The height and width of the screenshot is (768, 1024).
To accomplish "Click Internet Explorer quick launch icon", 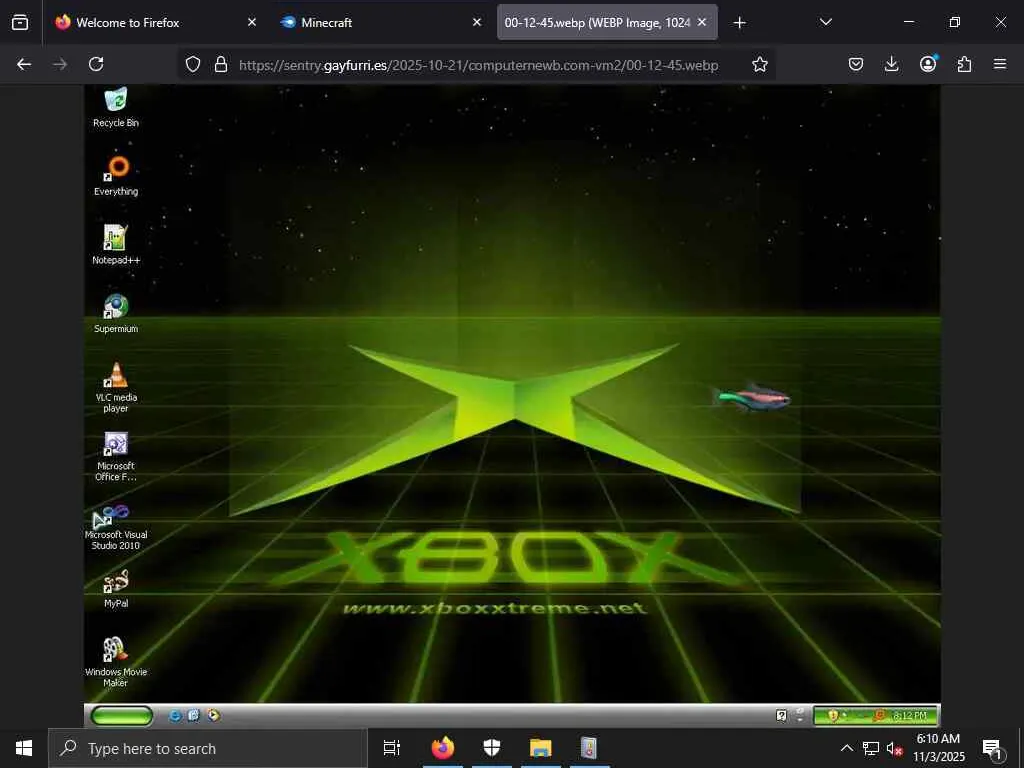I will (x=175, y=716).
